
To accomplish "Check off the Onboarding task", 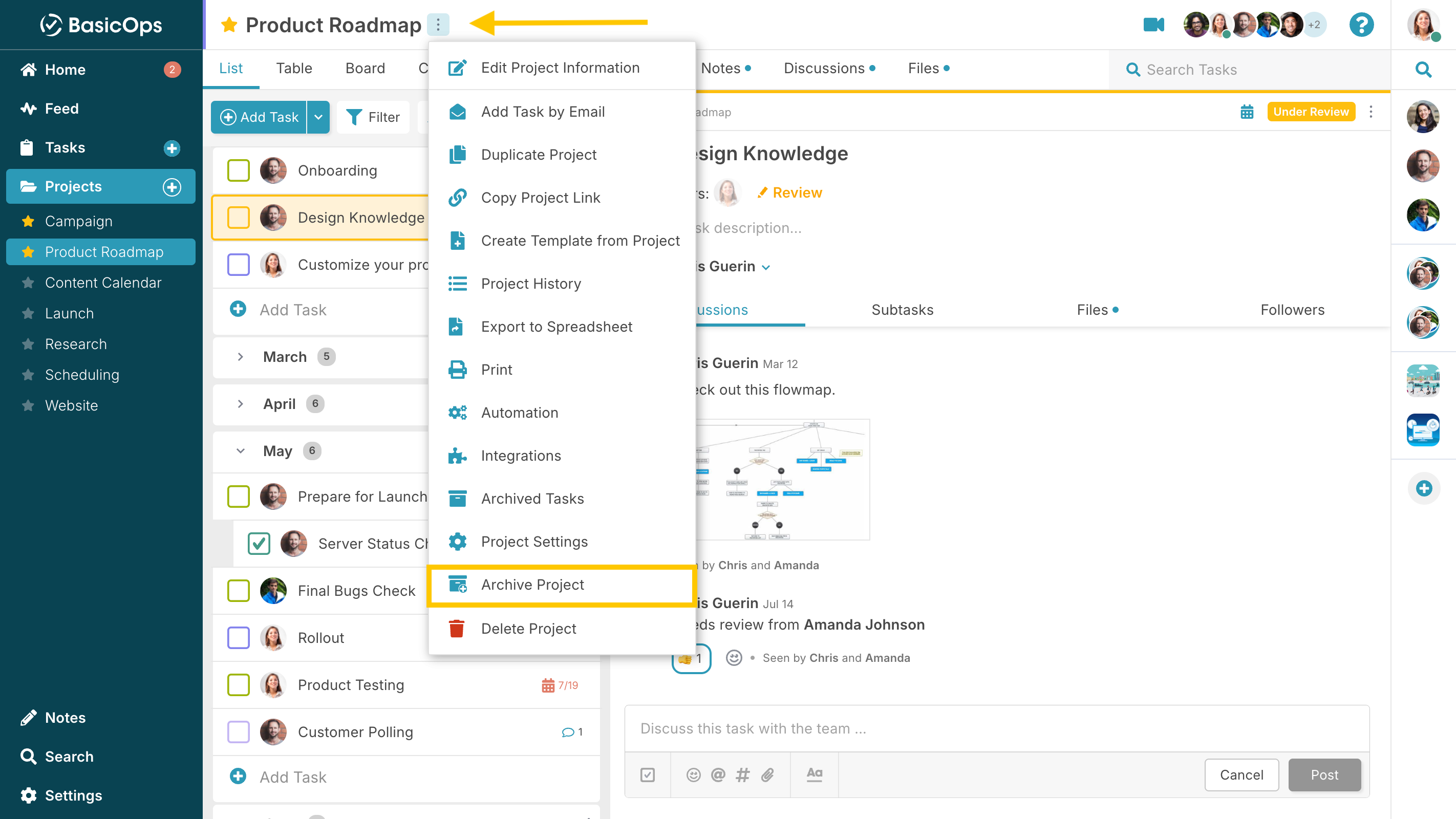I will tap(239, 170).
